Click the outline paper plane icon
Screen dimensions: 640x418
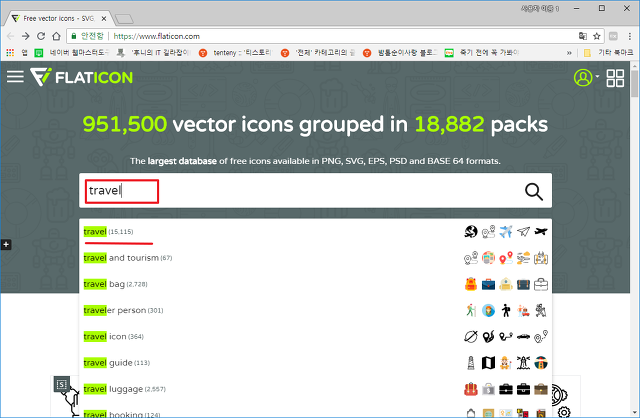[x=523, y=231]
